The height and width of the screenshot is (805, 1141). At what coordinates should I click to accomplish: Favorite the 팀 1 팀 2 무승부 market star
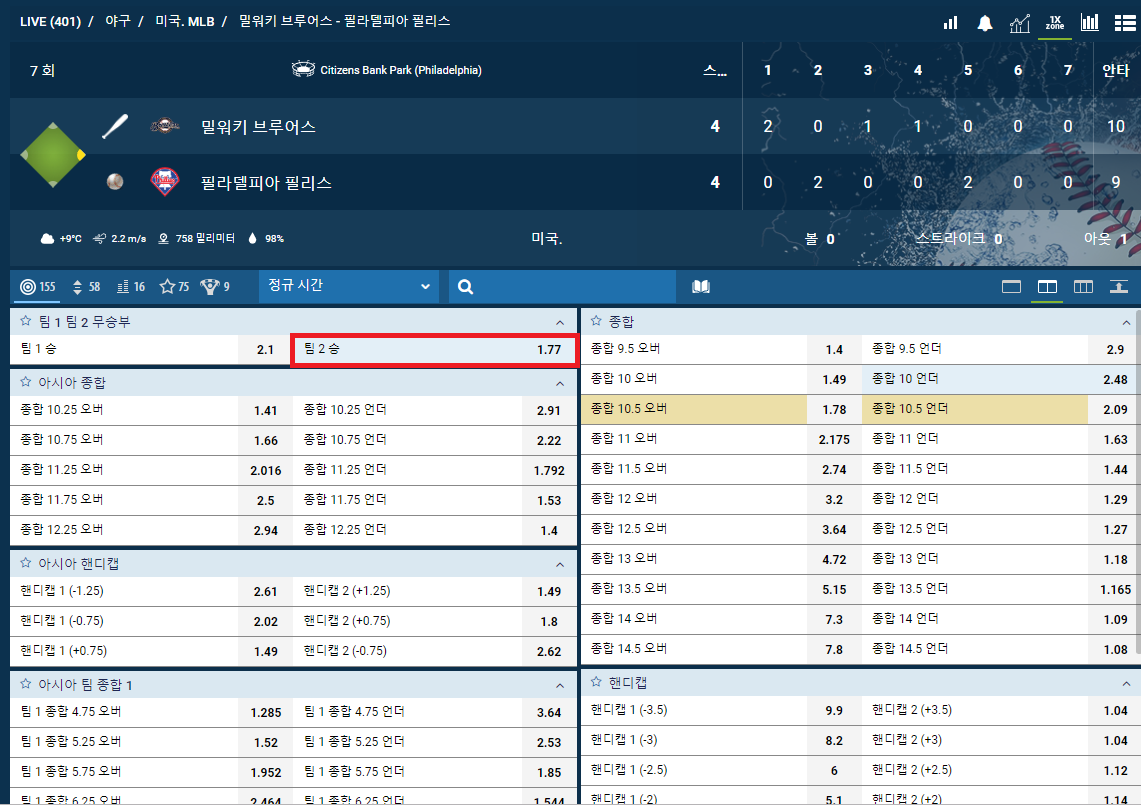tap(27, 321)
